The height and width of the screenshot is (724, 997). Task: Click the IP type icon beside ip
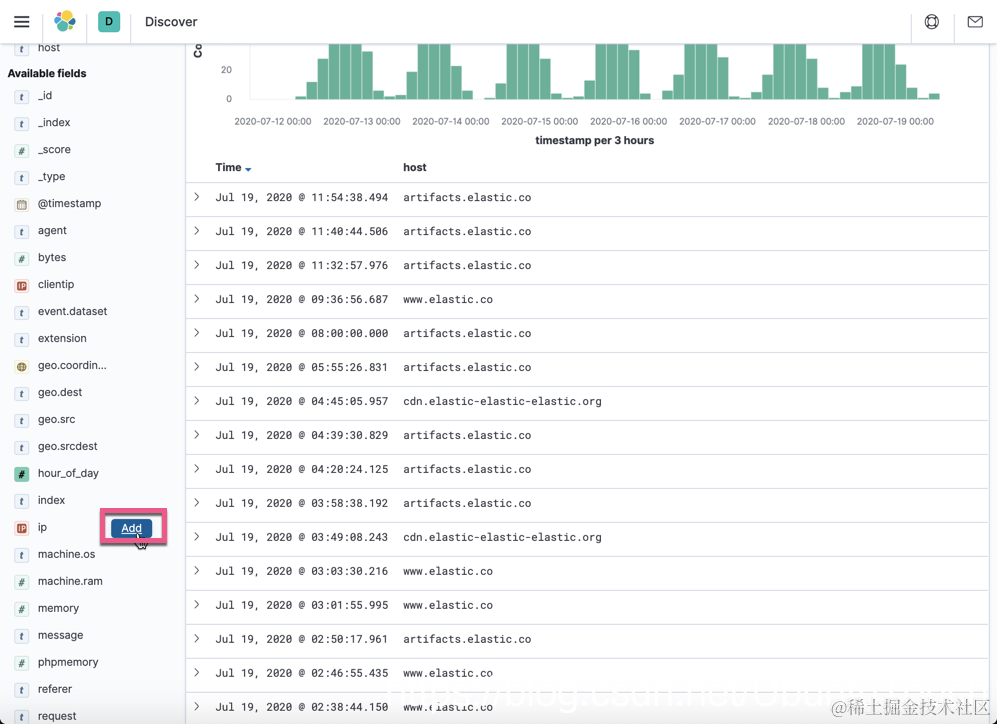(x=22, y=528)
